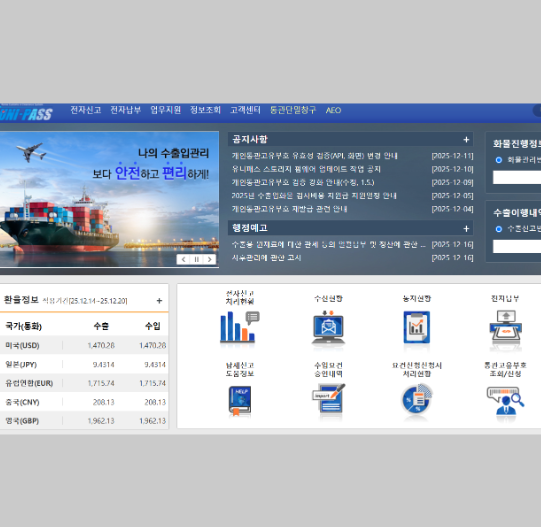Click USD export rate 1,470.28

[x=101, y=345]
